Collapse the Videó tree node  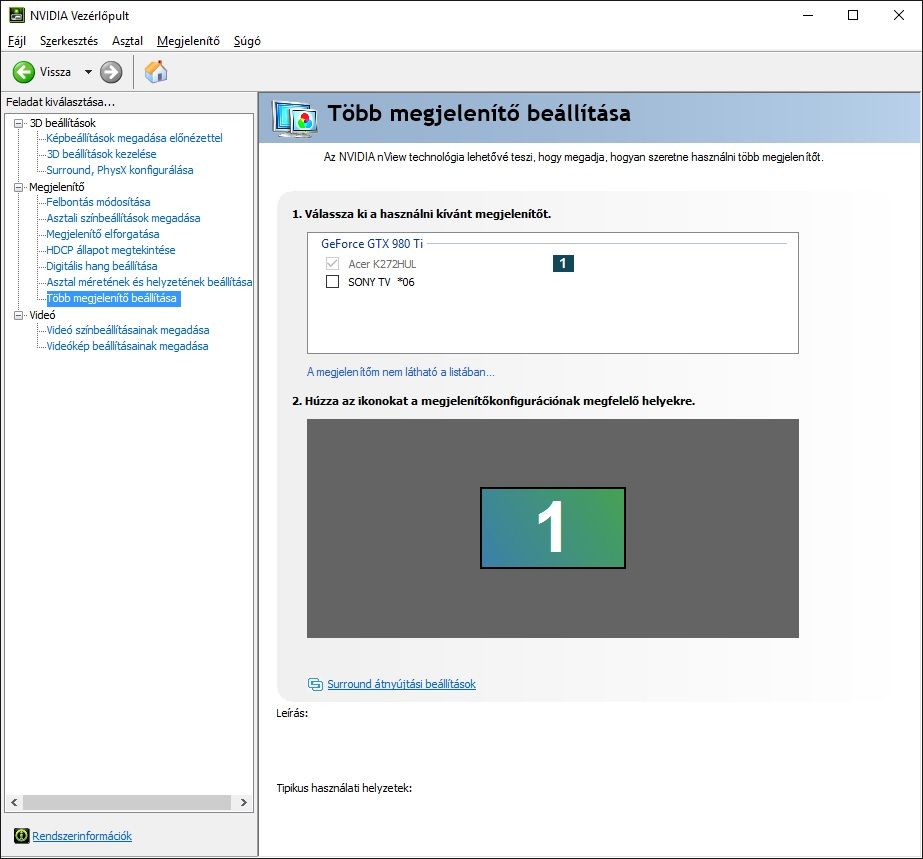[19, 315]
